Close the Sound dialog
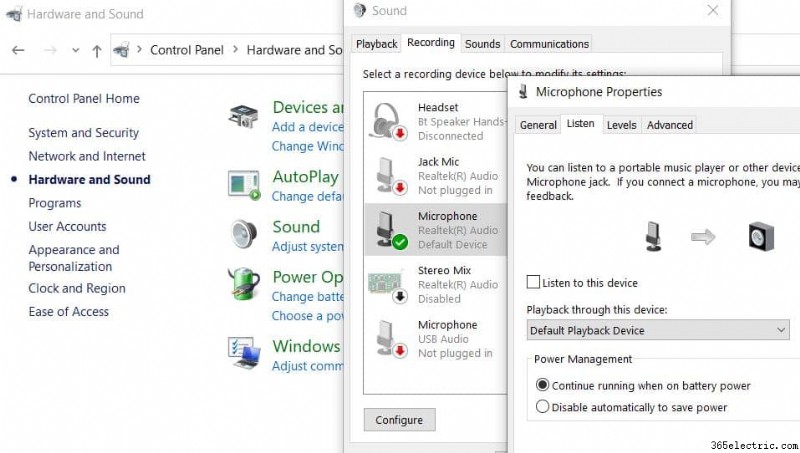Viewport: 800px width, 453px height. (713, 10)
